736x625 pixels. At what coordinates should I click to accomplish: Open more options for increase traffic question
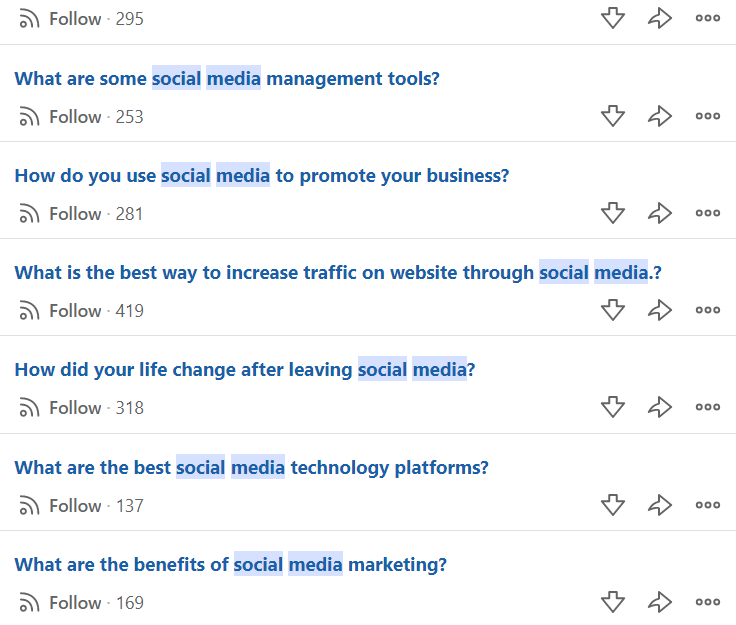coord(708,310)
